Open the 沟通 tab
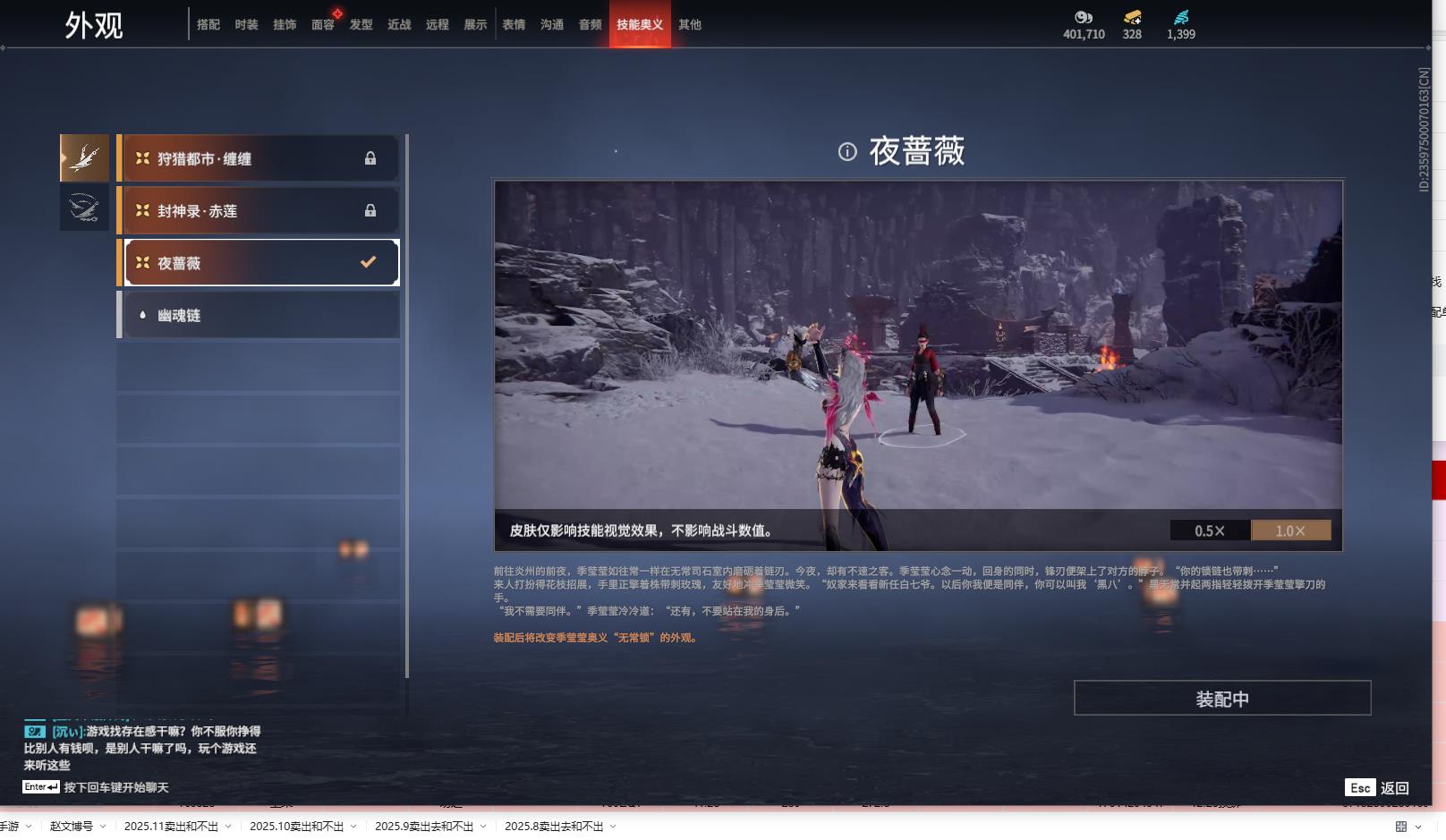1446x840 pixels. pyautogui.click(x=552, y=25)
